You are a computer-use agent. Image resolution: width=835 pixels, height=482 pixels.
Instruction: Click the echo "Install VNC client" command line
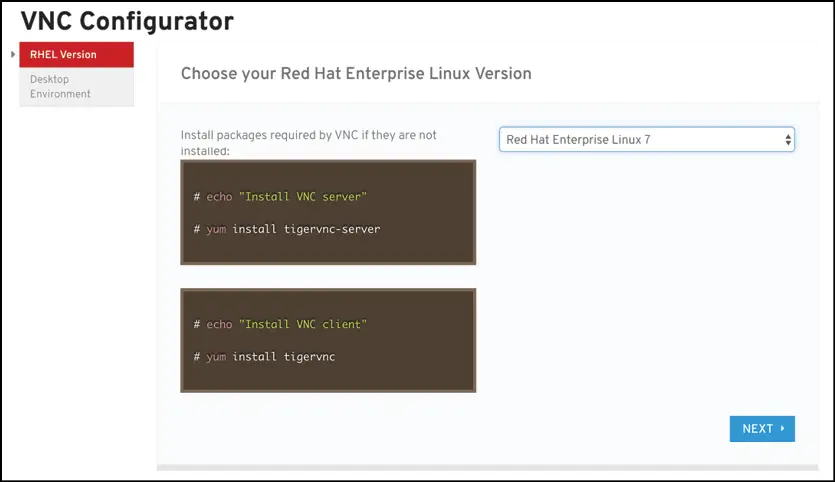point(280,324)
